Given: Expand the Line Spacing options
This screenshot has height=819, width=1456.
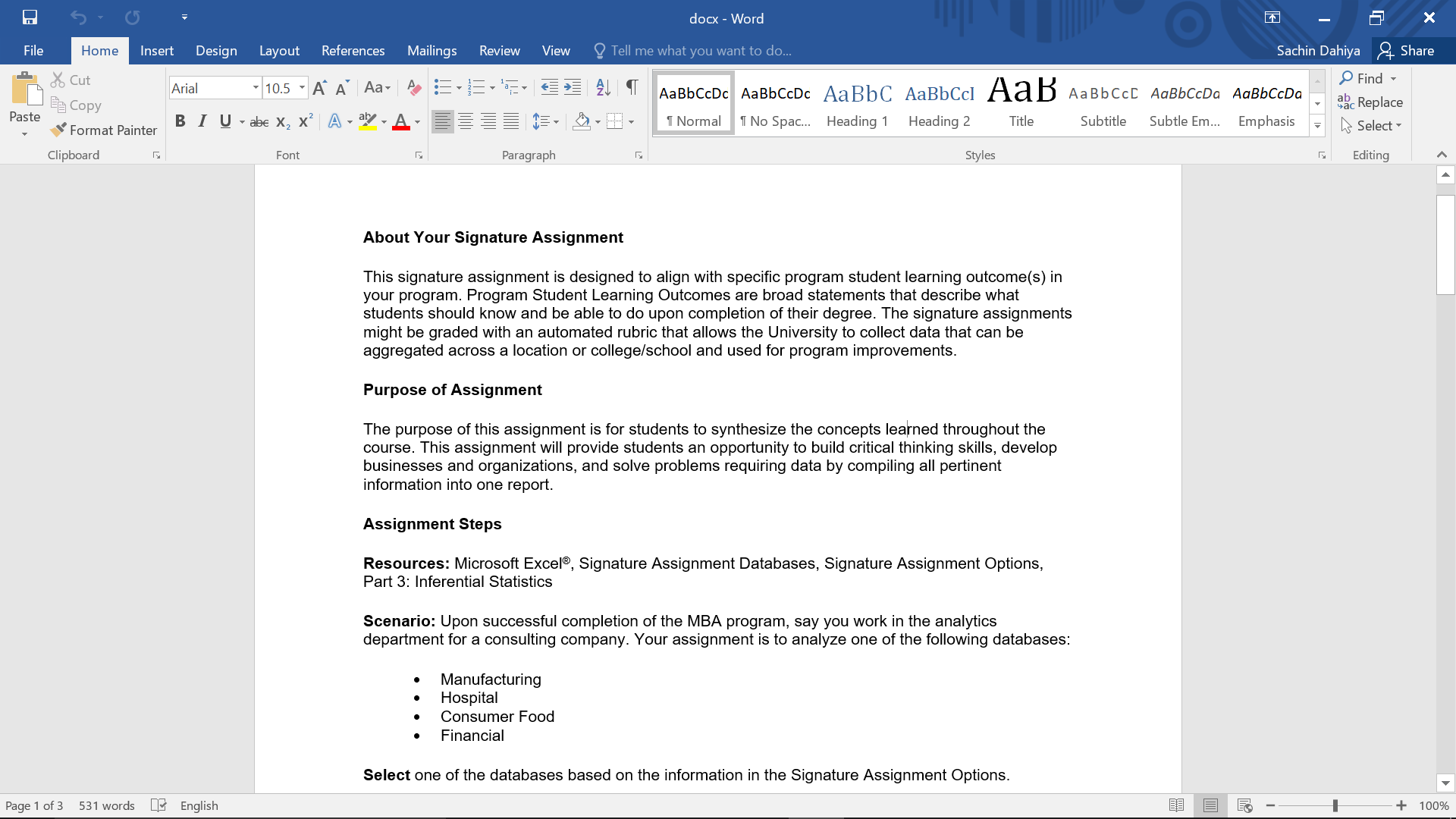Looking at the screenshot, I should point(557,121).
